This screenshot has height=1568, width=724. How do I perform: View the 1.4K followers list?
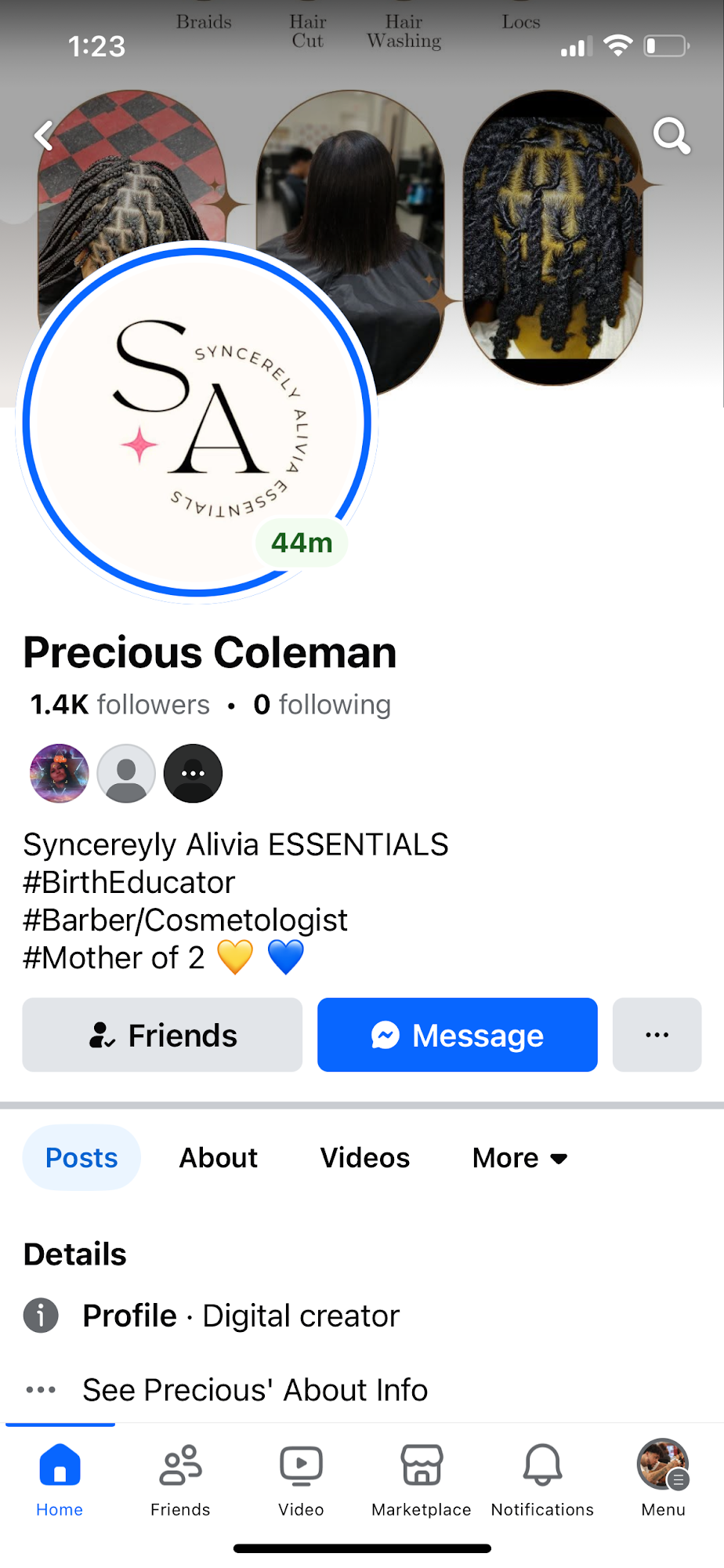[120, 705]
